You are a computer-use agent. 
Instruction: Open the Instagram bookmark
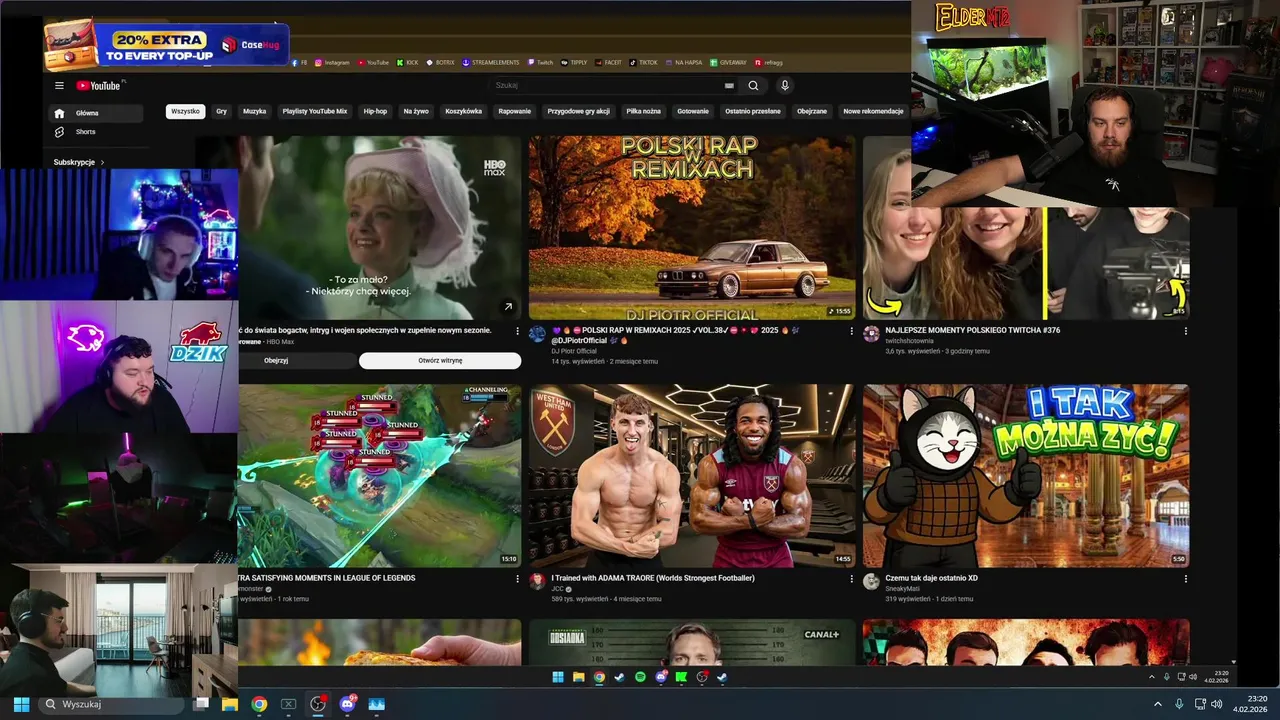[x=333, y=62]
